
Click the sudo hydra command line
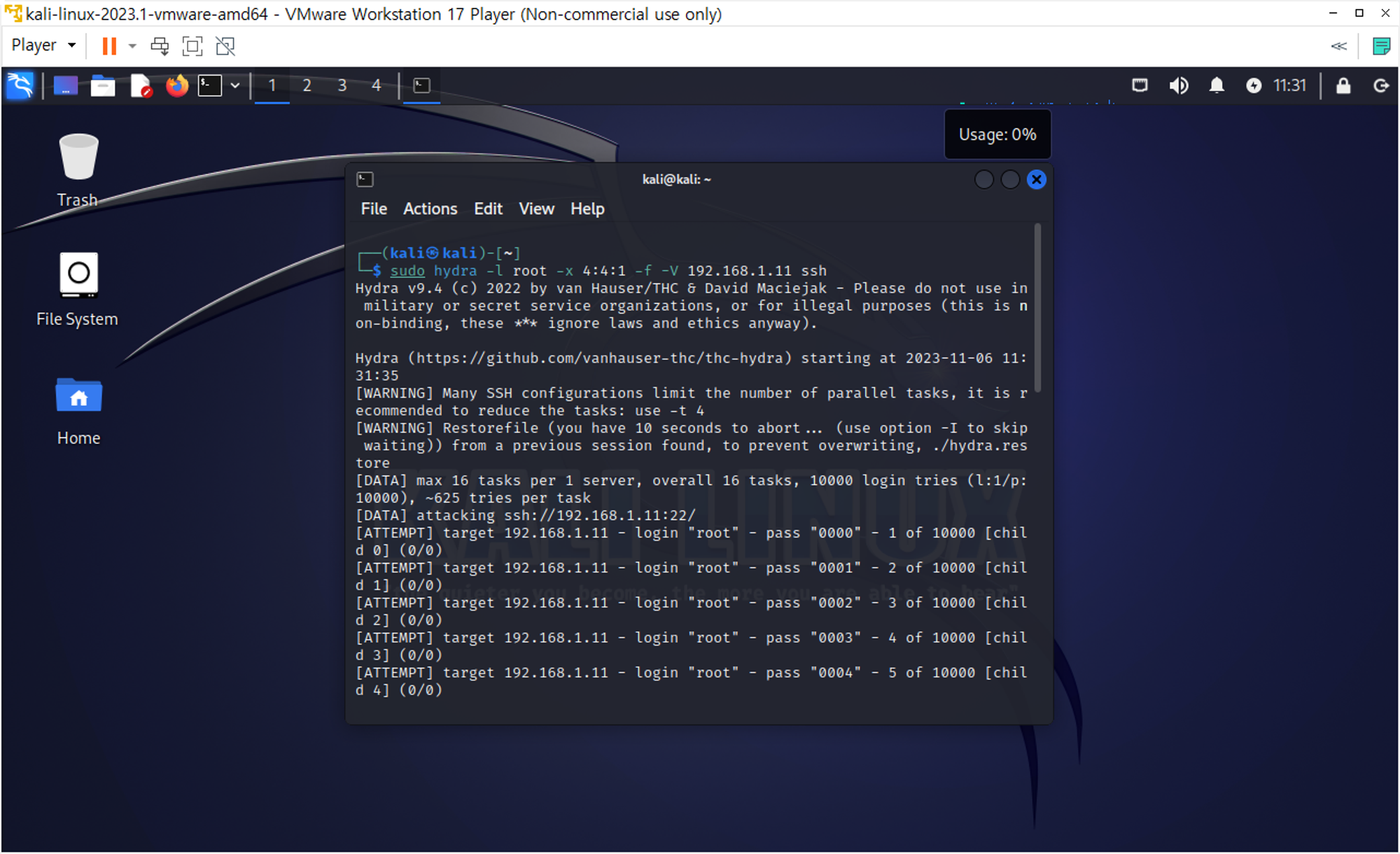click(608, 271)
